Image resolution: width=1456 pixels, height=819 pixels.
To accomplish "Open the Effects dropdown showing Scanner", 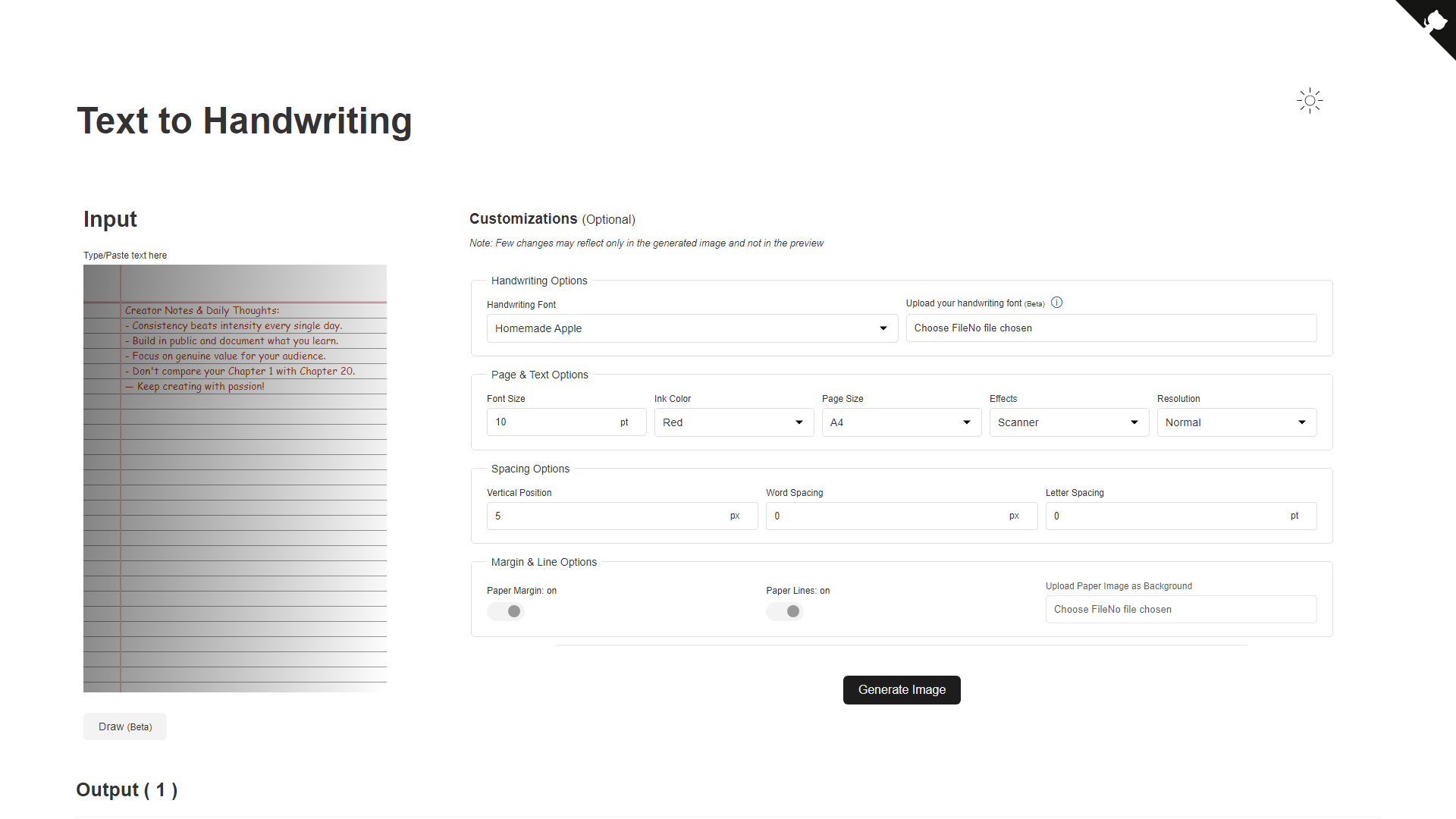I will (x=1069, y=422).
